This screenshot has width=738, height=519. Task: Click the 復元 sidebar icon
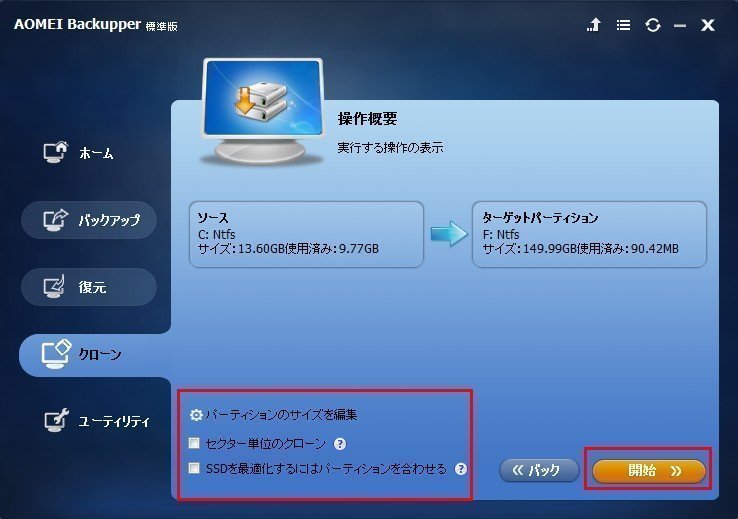pos(54,287)
